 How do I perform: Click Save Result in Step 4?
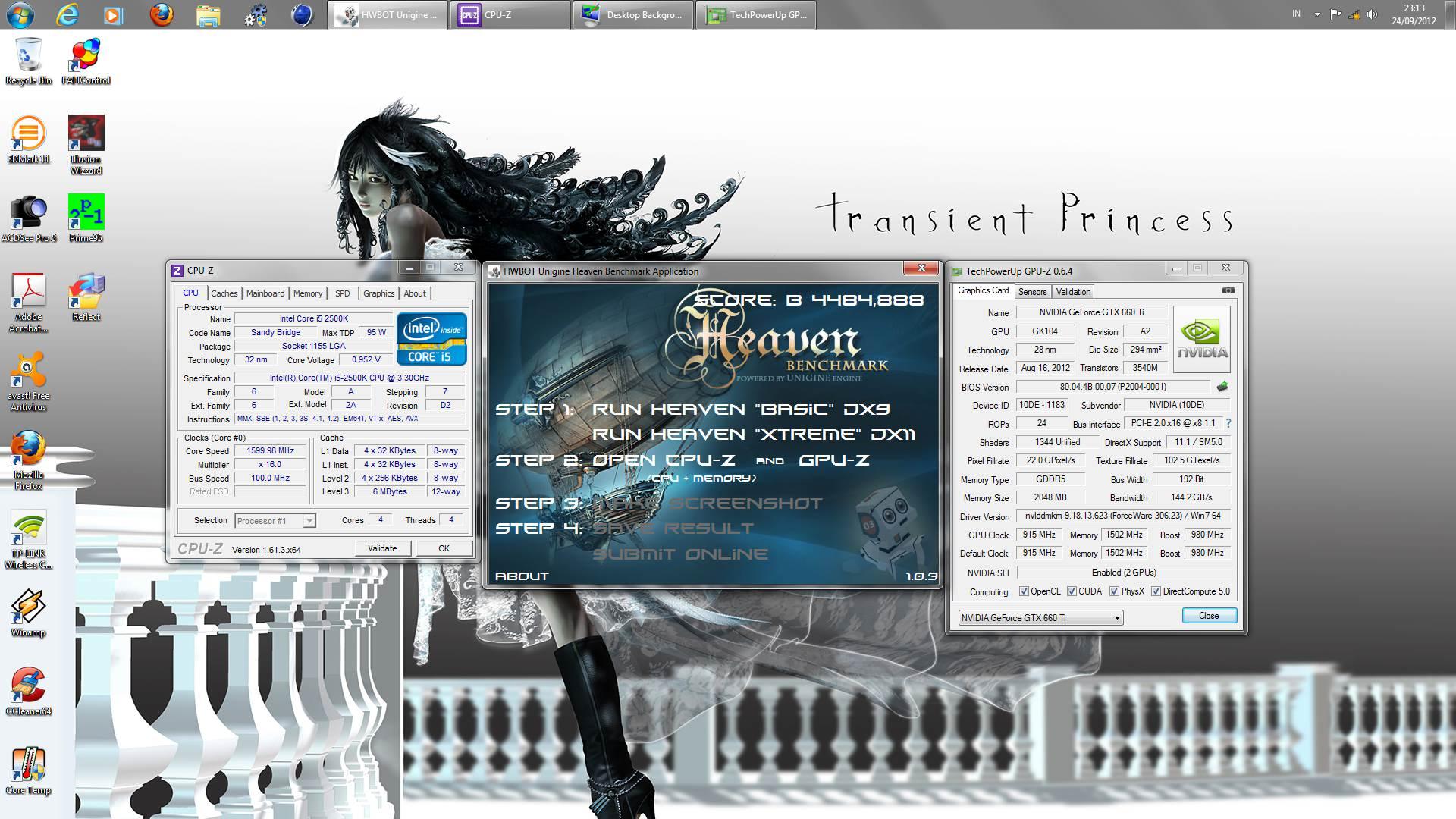pyautogui.click(x=673, y=529)
